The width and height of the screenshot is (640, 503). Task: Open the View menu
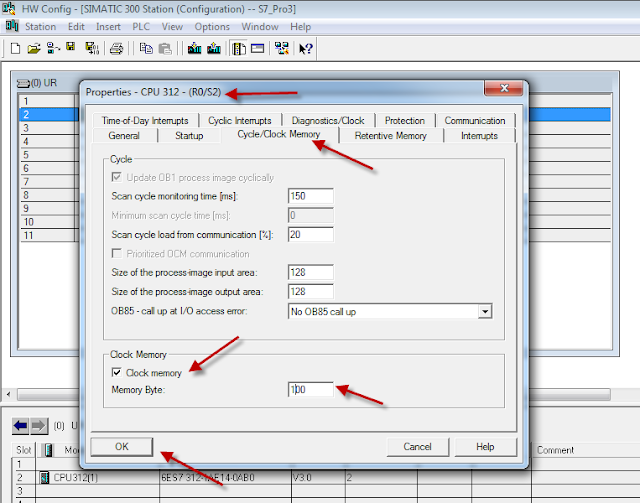point(172,27)
